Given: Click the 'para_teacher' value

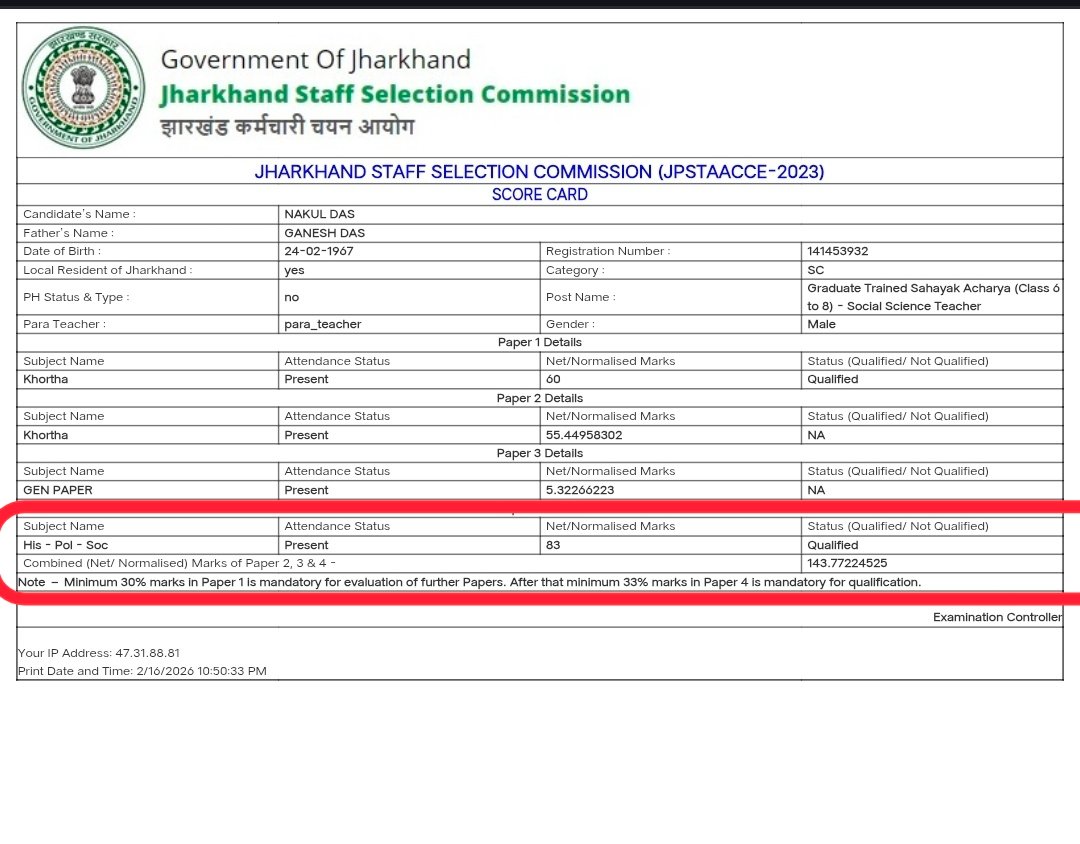Looking at the screenshot, I should (322, 325).
